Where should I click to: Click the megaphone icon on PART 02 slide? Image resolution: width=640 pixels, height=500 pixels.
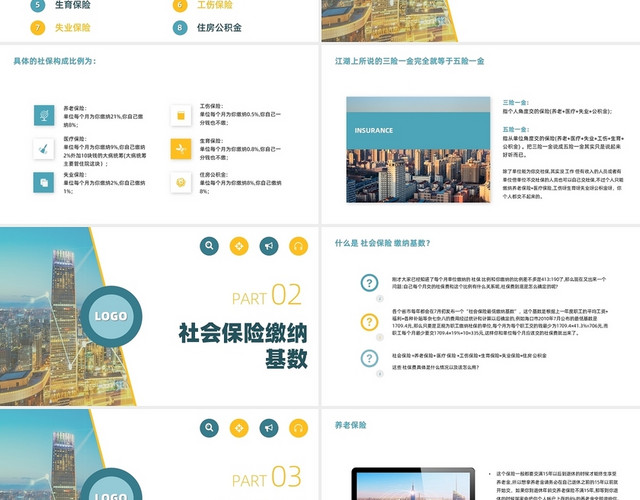pyautogui.click(x=269, y=246)
